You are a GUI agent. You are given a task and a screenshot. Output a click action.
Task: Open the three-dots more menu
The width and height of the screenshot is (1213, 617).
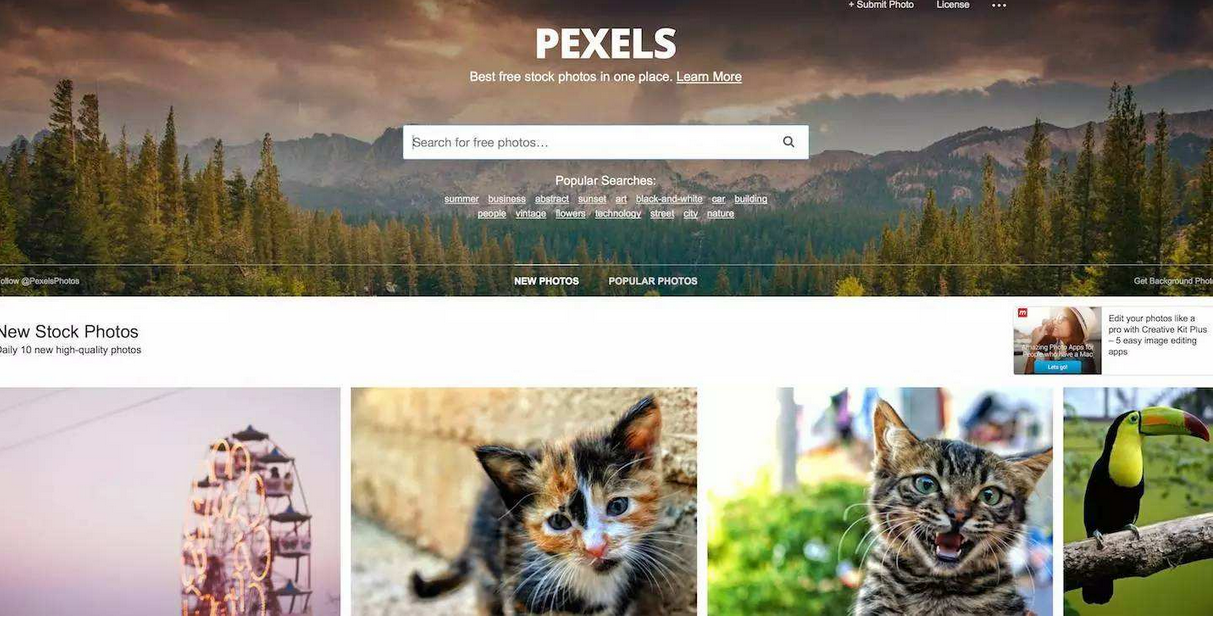click(998, 5)
